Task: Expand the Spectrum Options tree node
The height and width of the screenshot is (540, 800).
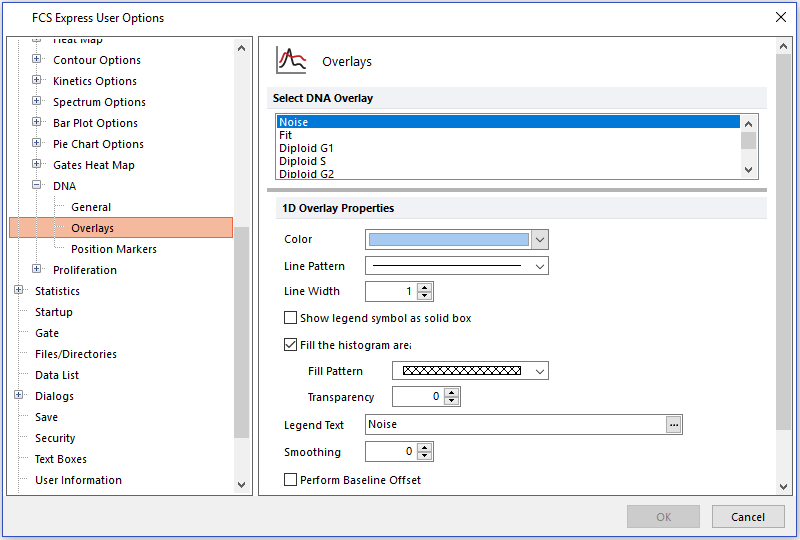Action: coord(36,101)
